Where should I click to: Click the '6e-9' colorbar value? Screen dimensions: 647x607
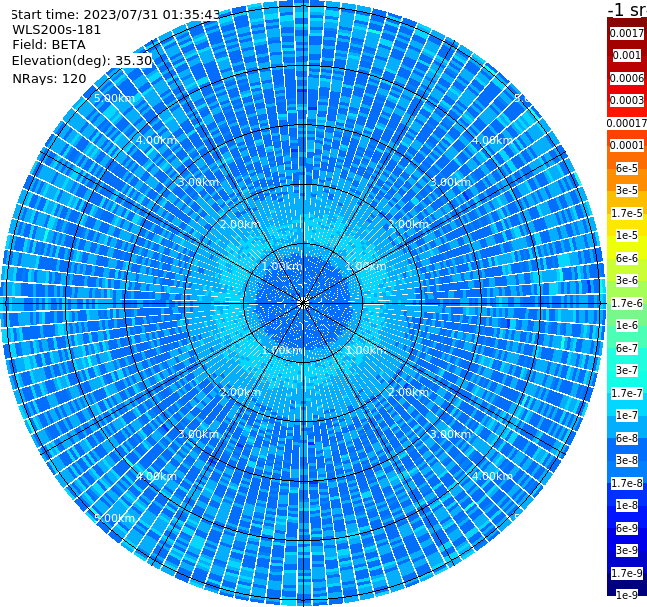click(627, 528)
